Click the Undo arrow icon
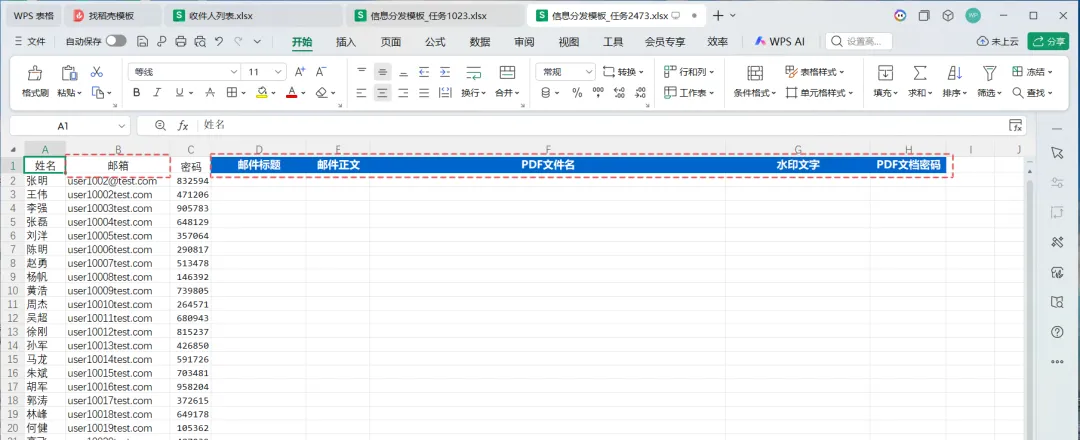Screen dimensions: 1080x440 coord(219,41)
